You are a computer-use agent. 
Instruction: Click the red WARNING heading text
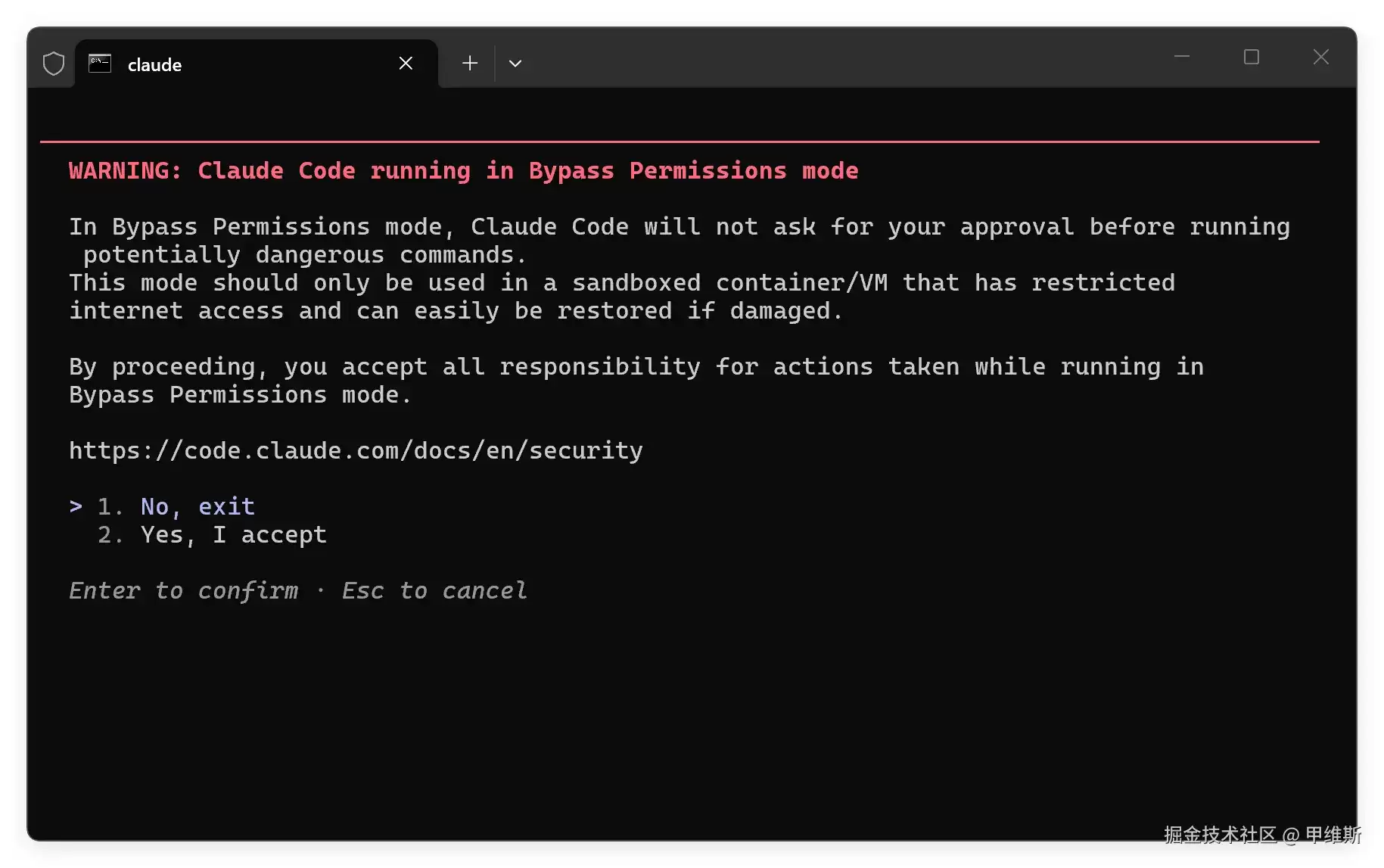pyautogui.click(x=463, y=171)
